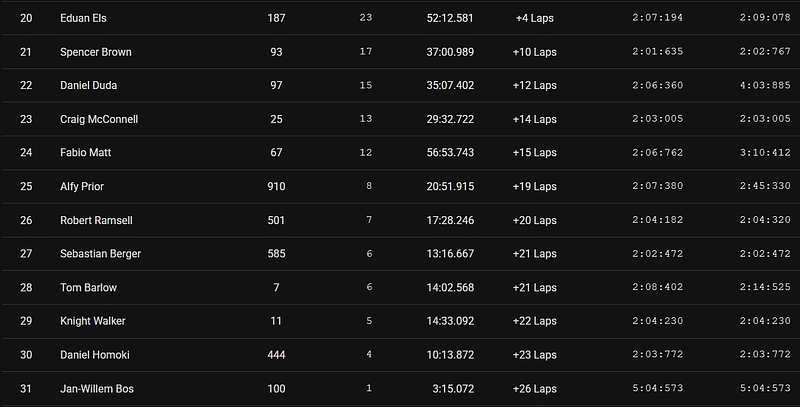This screenshot has height=407, width=800.
Task: Open Daniel Duda's driver entry
Action: (x=88, y=86)
